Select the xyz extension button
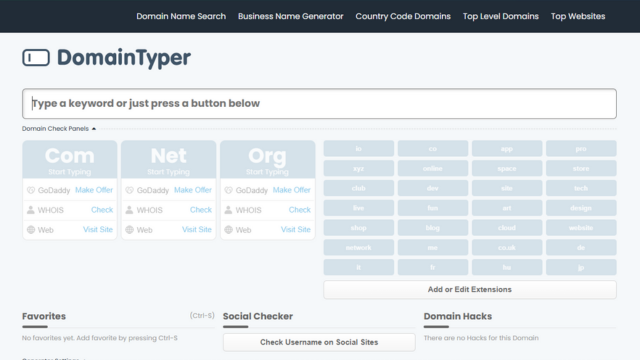 pos(359,168)
